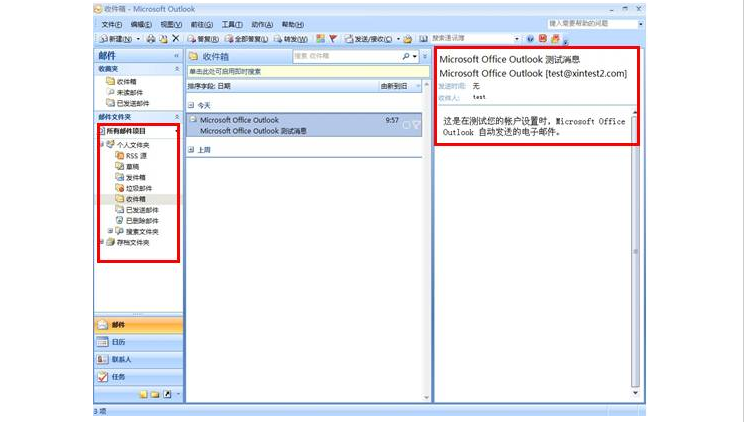Screen dimensions: 744x422
Task: Click the red toolbar add-in icon
Action: pyautogui.click(x=543, y=38)
